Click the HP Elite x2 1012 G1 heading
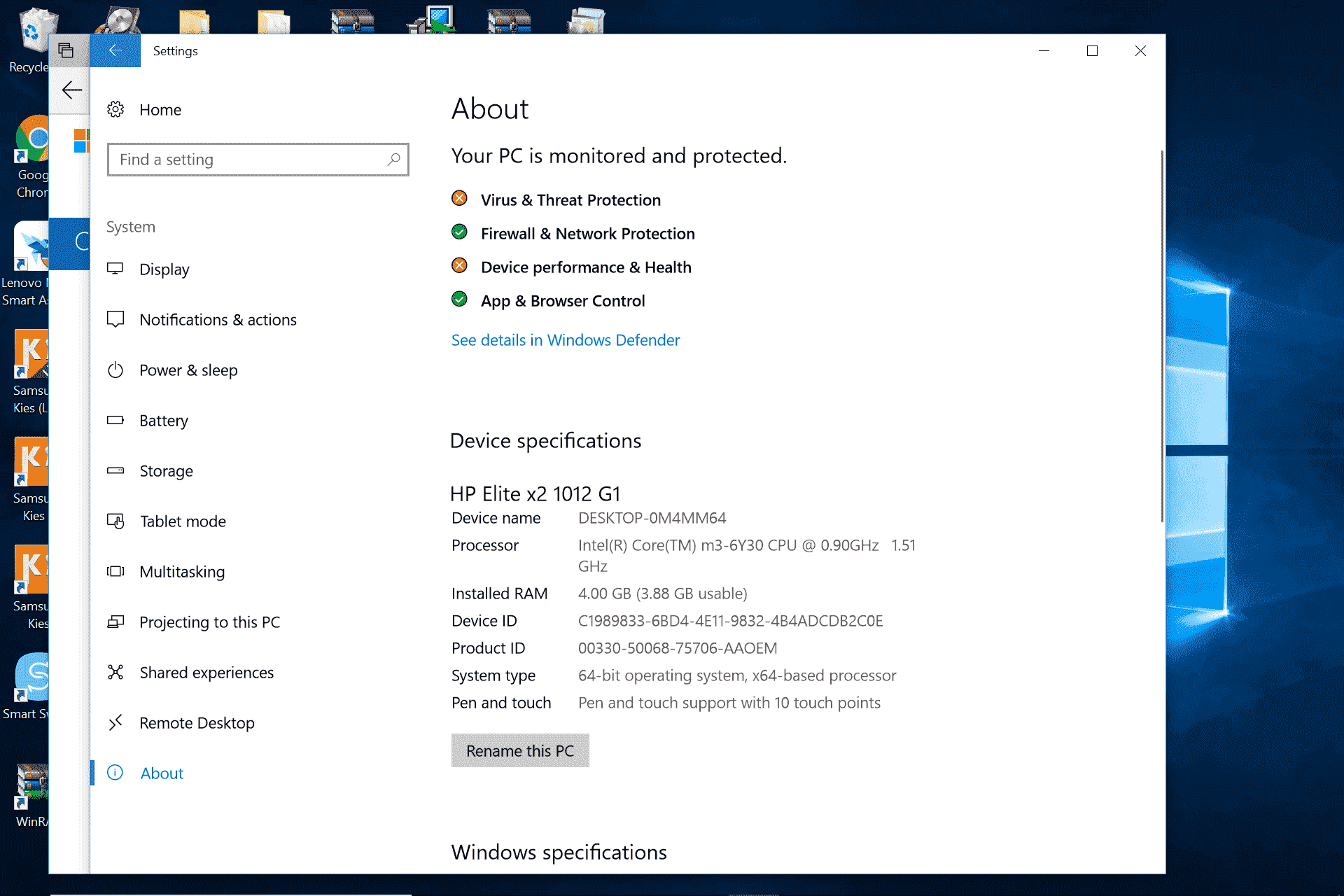 (535, 494)
